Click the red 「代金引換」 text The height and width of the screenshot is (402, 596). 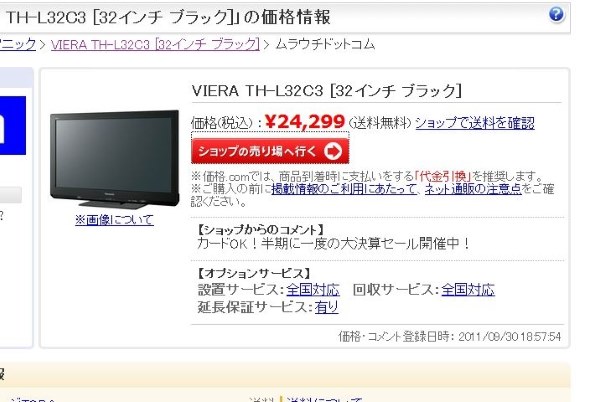pyautogui.click(x=443, y=177)
